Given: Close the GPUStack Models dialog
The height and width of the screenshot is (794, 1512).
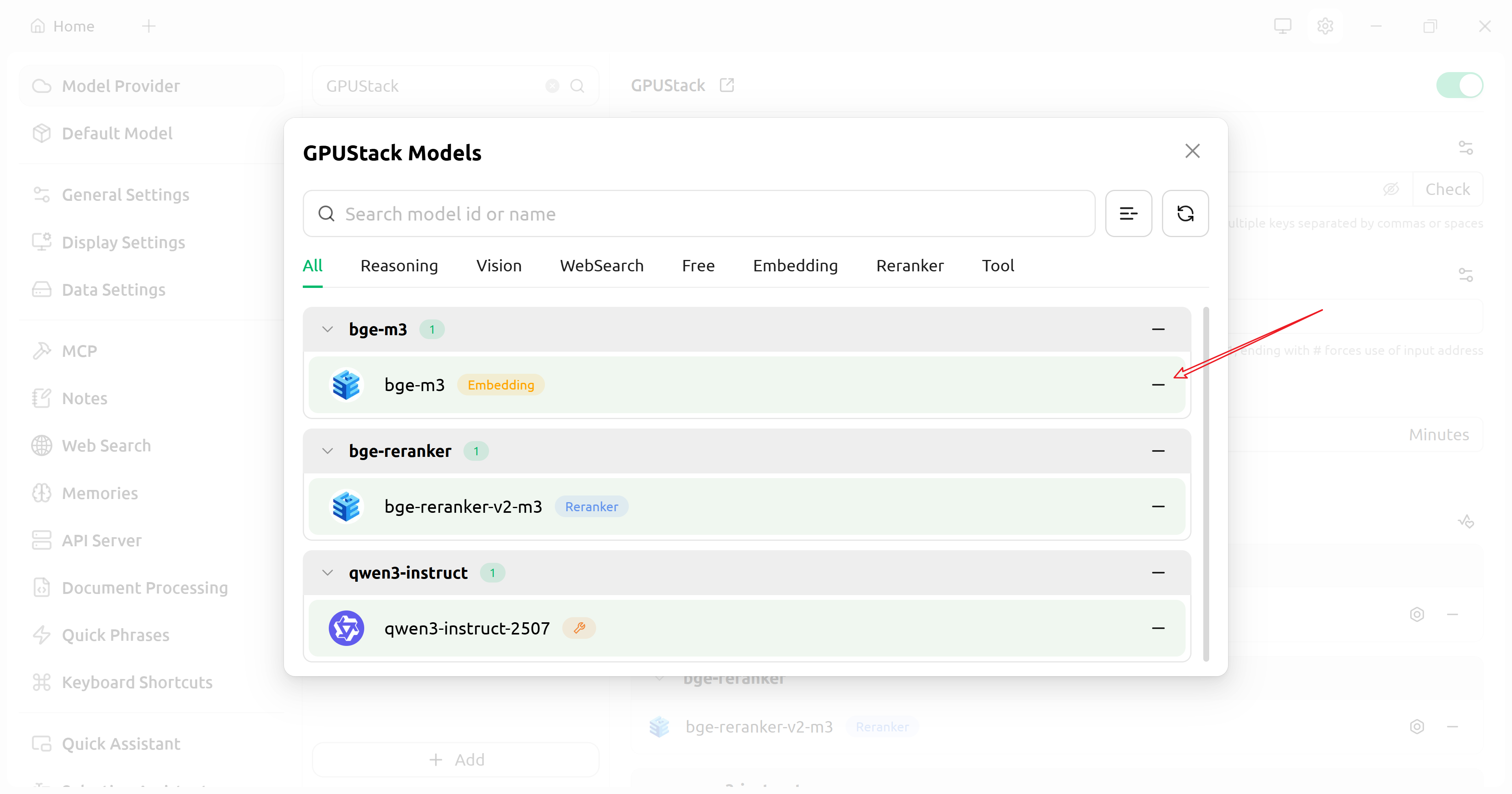Looking at the screenshot, I should point(1192,152).
